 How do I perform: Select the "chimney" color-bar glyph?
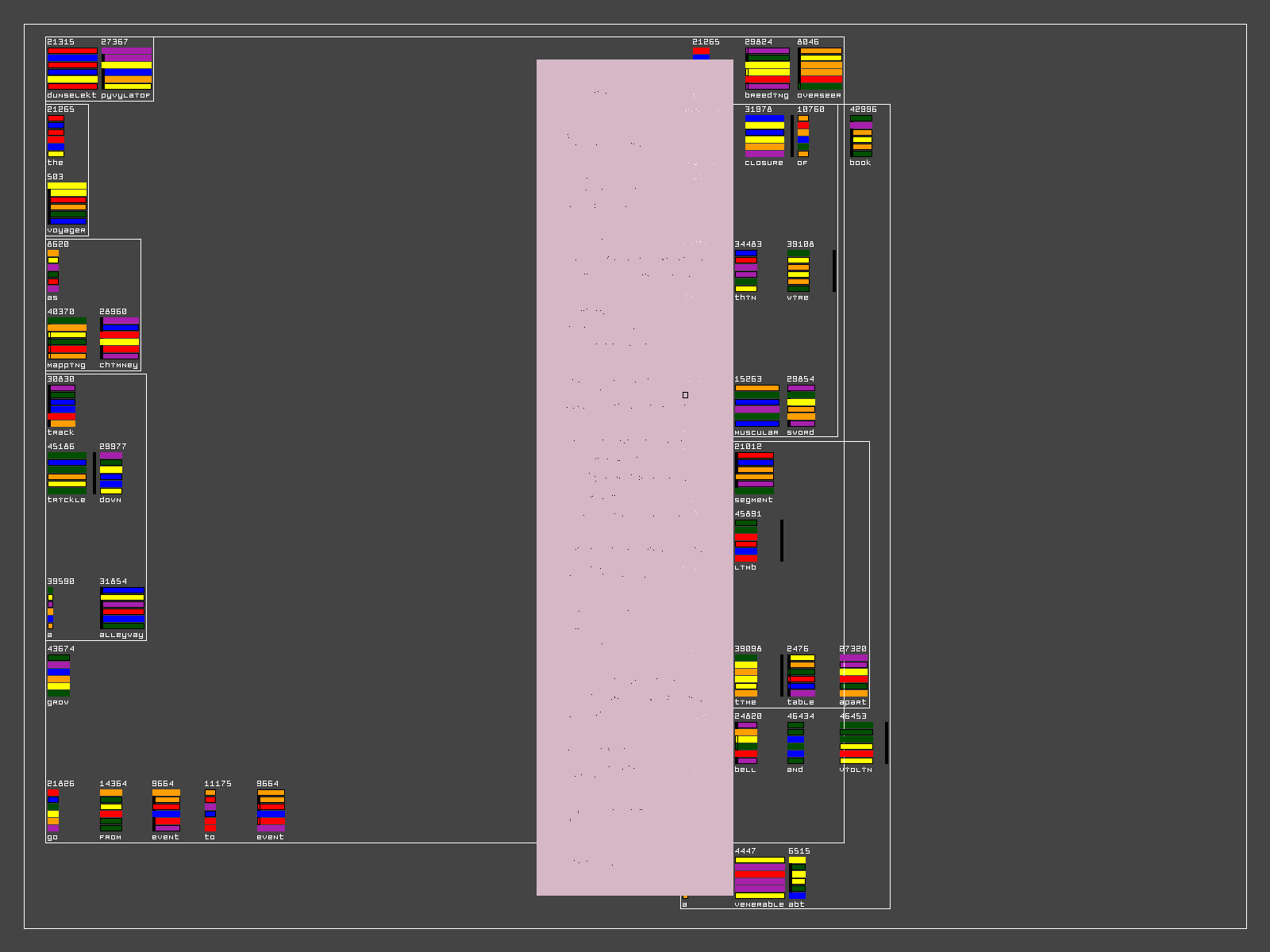click(x=120, y=338)
